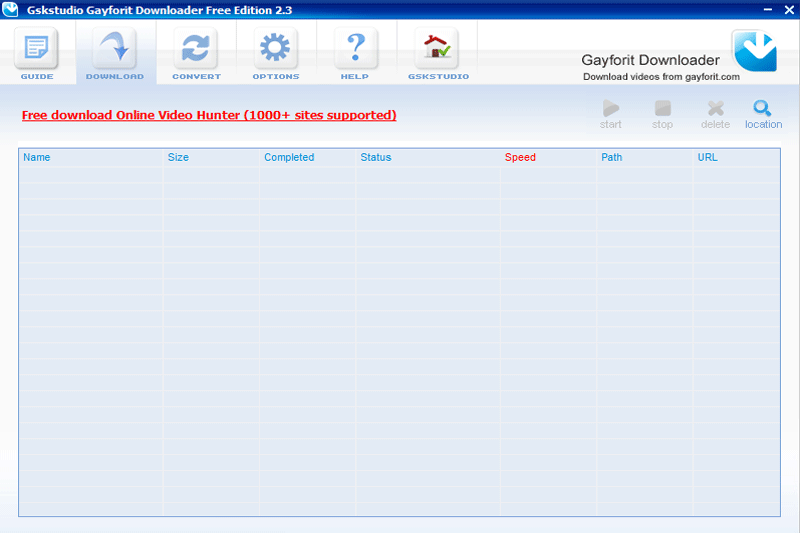
Task: Click the app icon in title bar
Action: point(10,9)
